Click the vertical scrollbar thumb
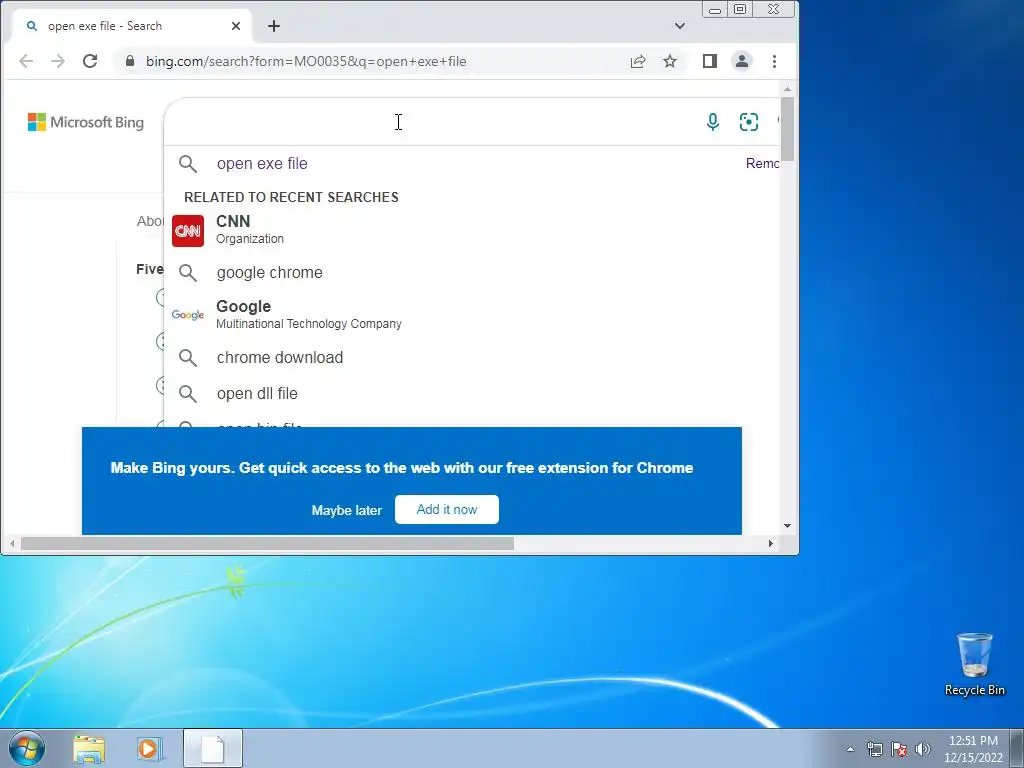The height and width of the screenshot is (768, 1024). tap(787, 128)
